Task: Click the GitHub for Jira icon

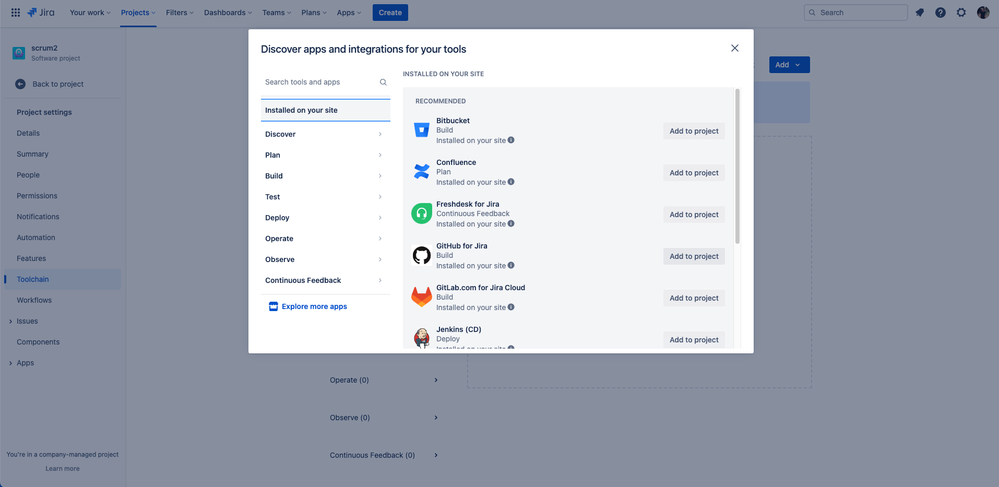Action: [421, 256]
